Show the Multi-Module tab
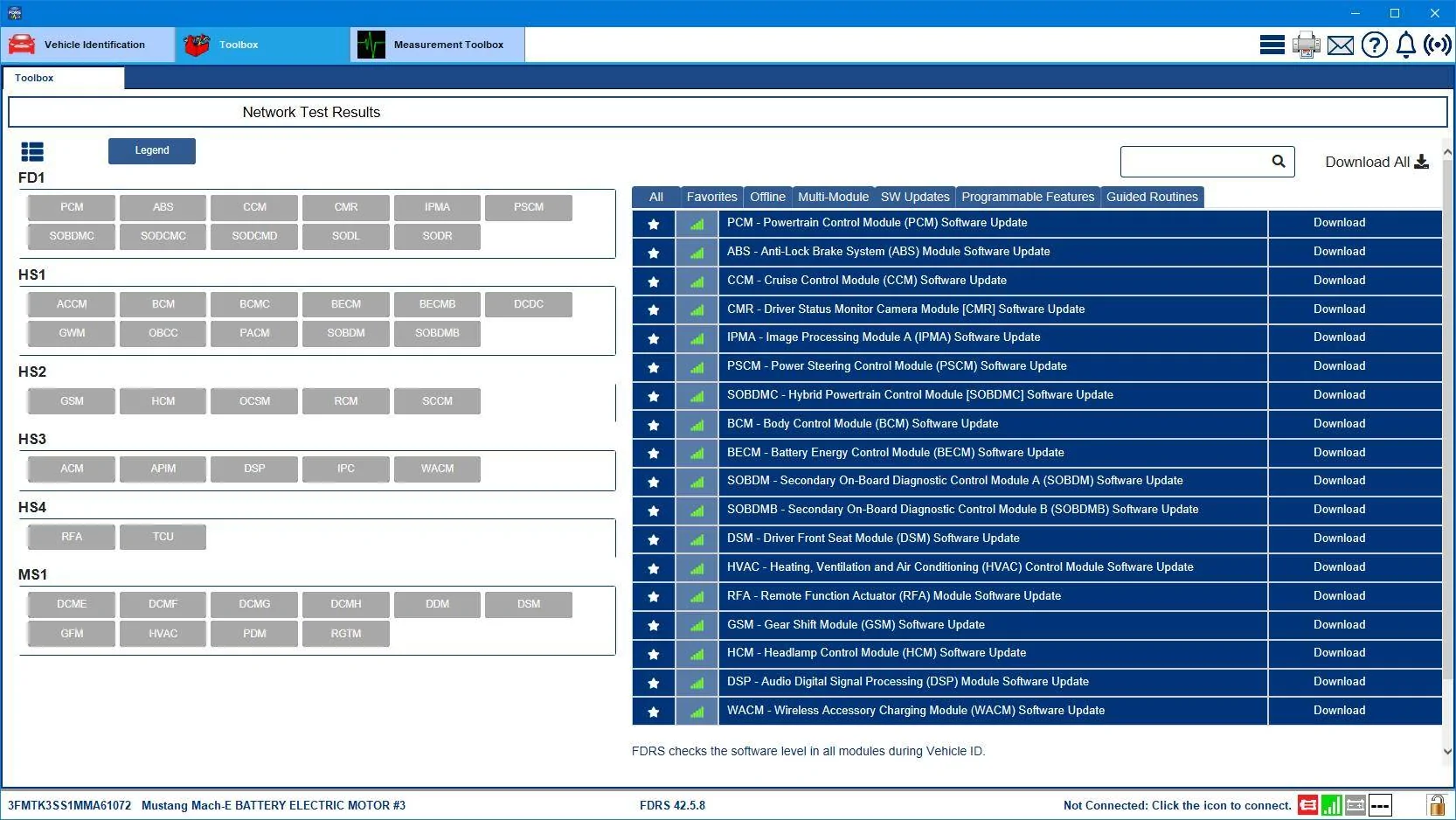 834,197
